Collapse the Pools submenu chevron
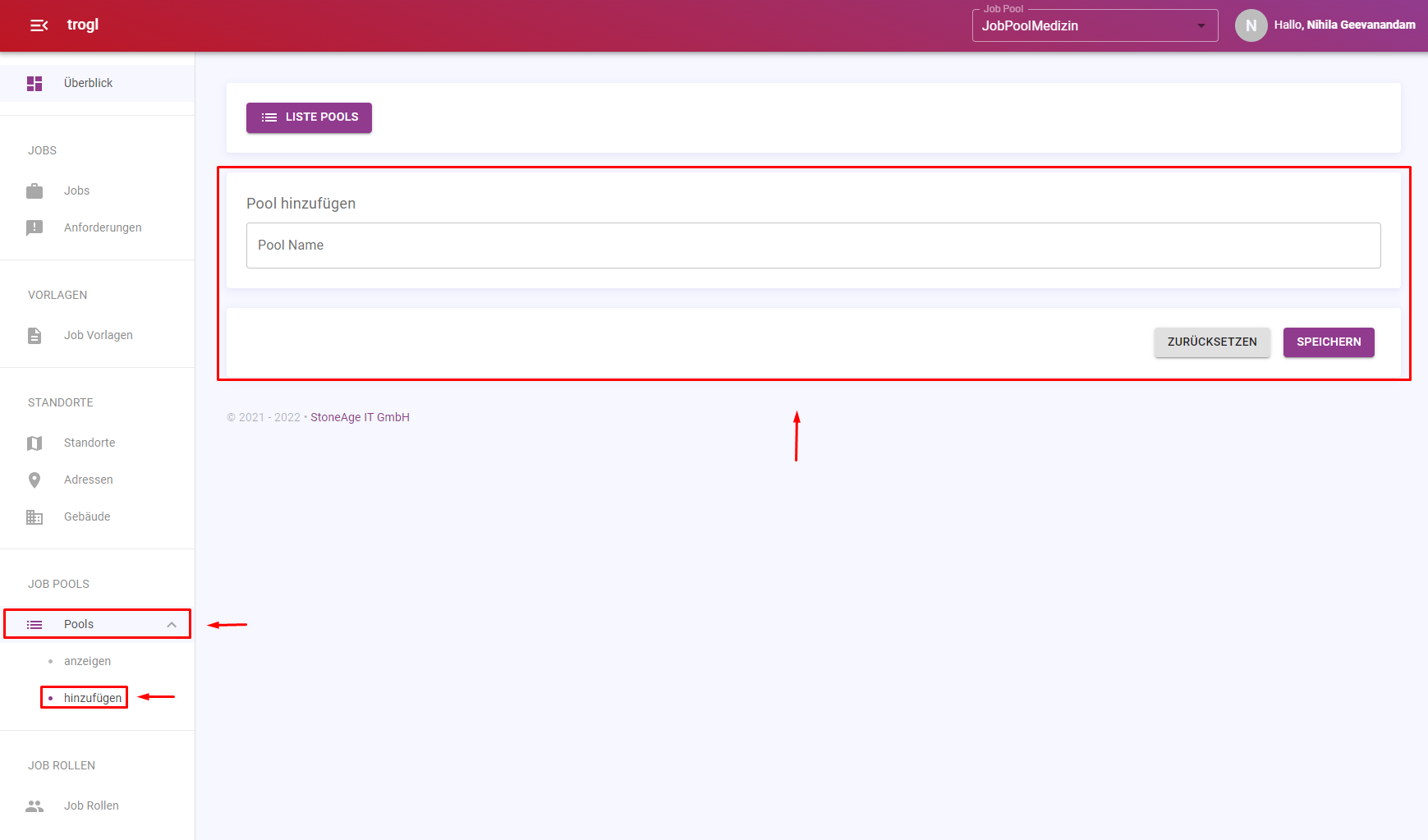The width and height of the screenshot is (1428, 840). pos(172,625)
